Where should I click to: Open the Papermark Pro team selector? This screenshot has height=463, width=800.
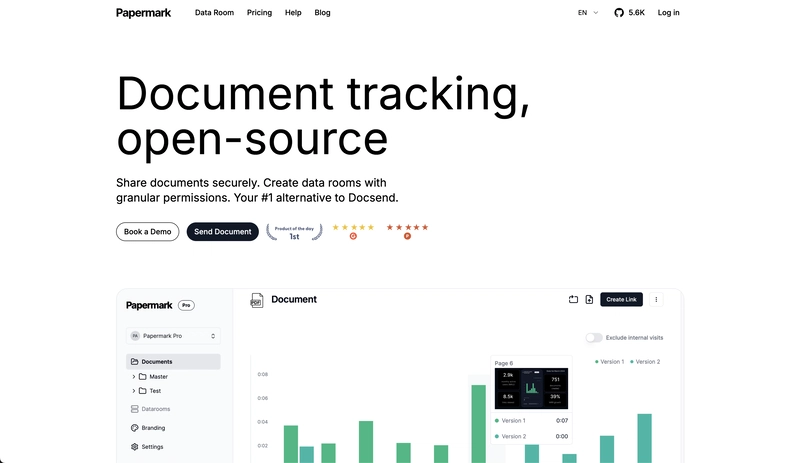click(173, 336)
